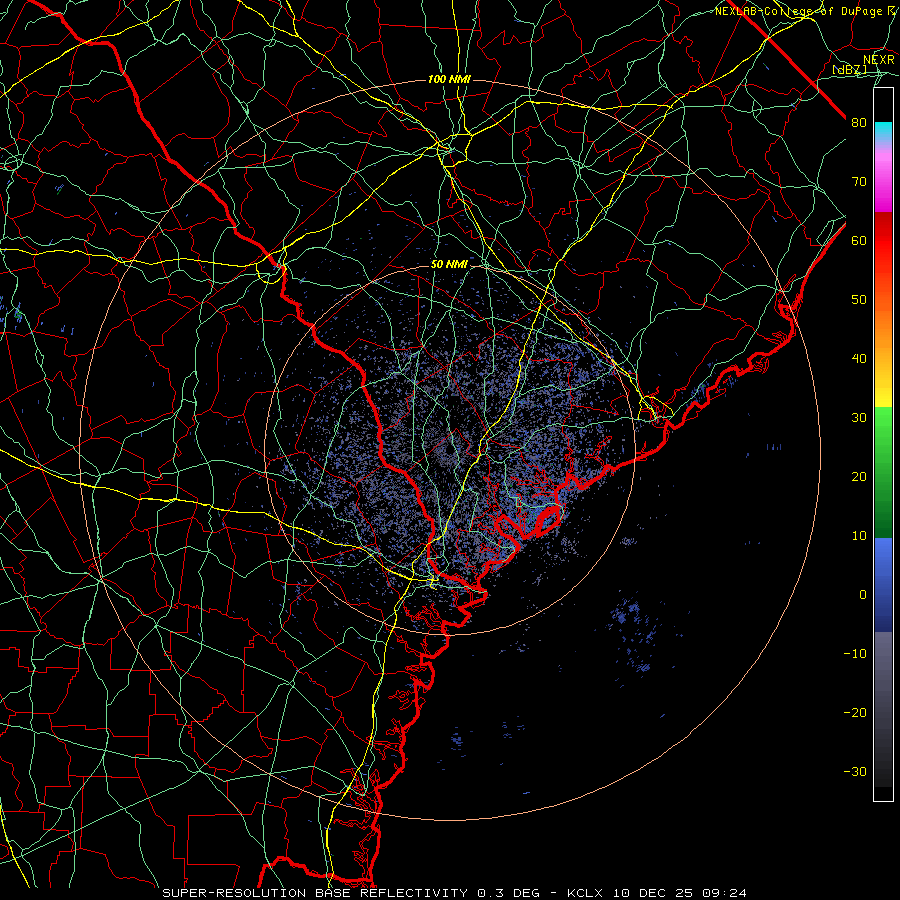This screenshot has height=900, width=900.
Task: Click the 30 value on the dBZ scale
Action: (x=859, y=418)
